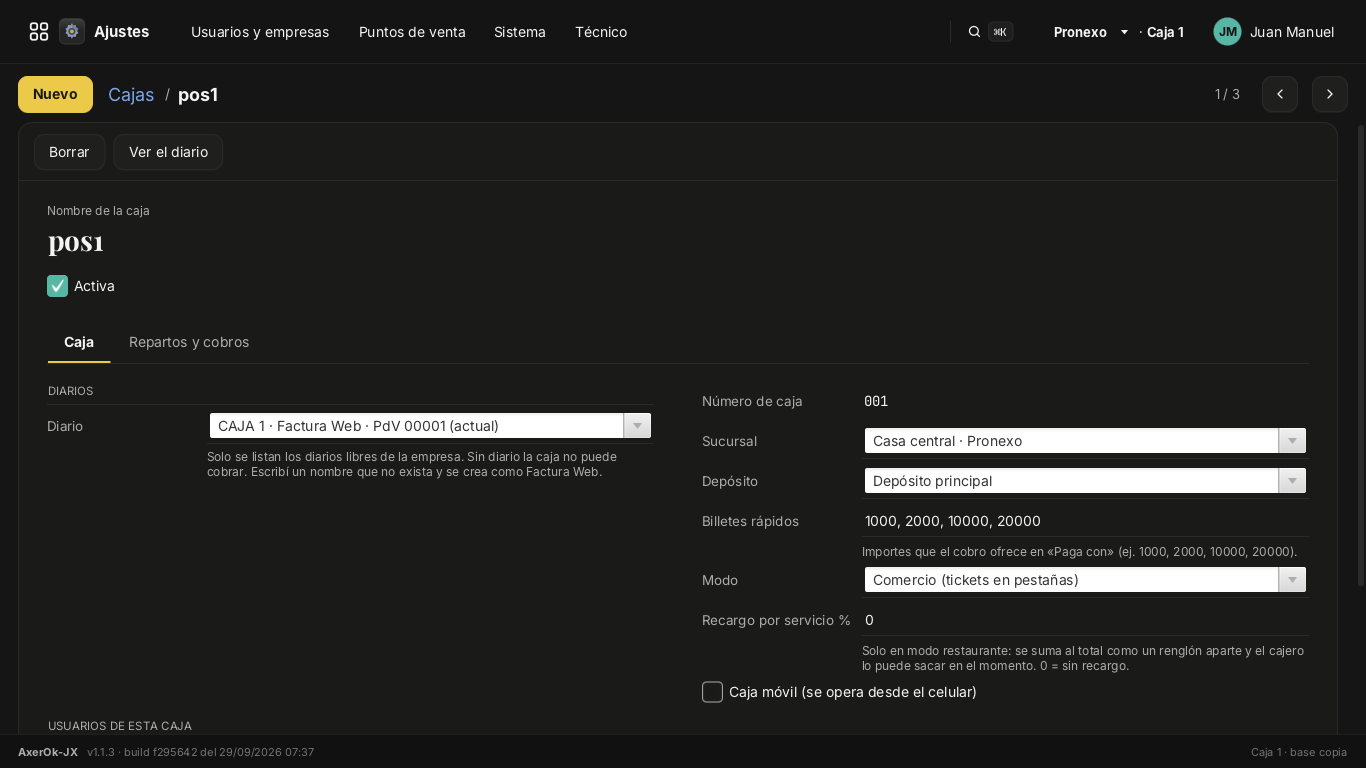Open the Técnico menu
The image size is (1366, 768).
click(601, 32)
